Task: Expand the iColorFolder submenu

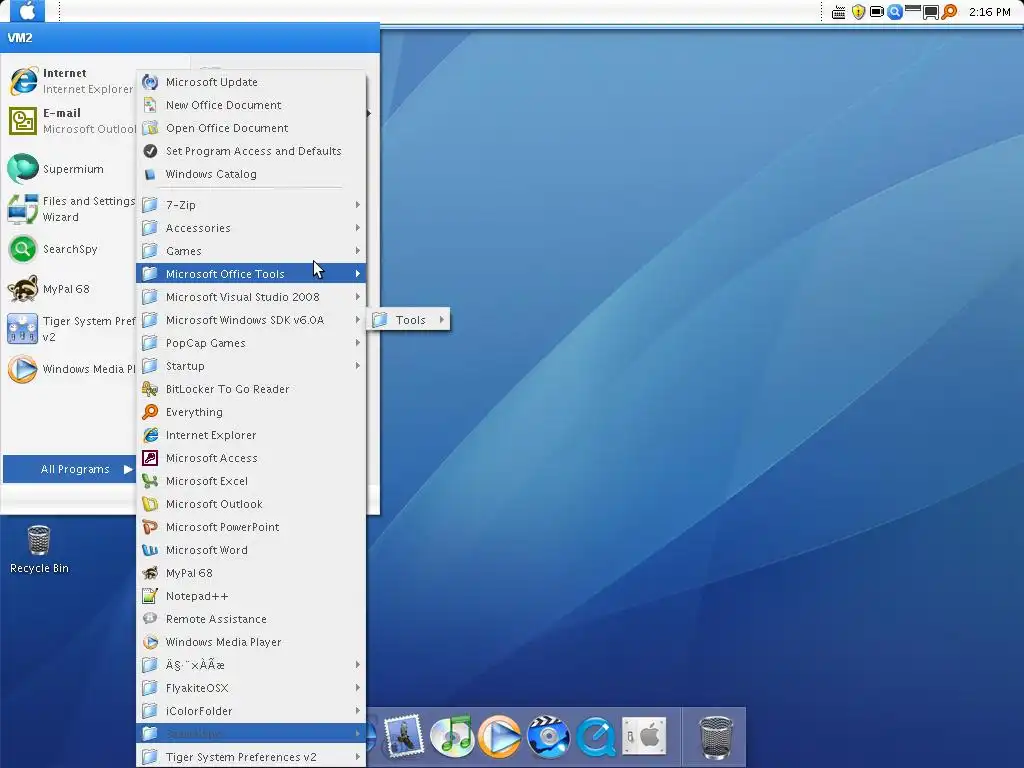Action: pos(251,711)
